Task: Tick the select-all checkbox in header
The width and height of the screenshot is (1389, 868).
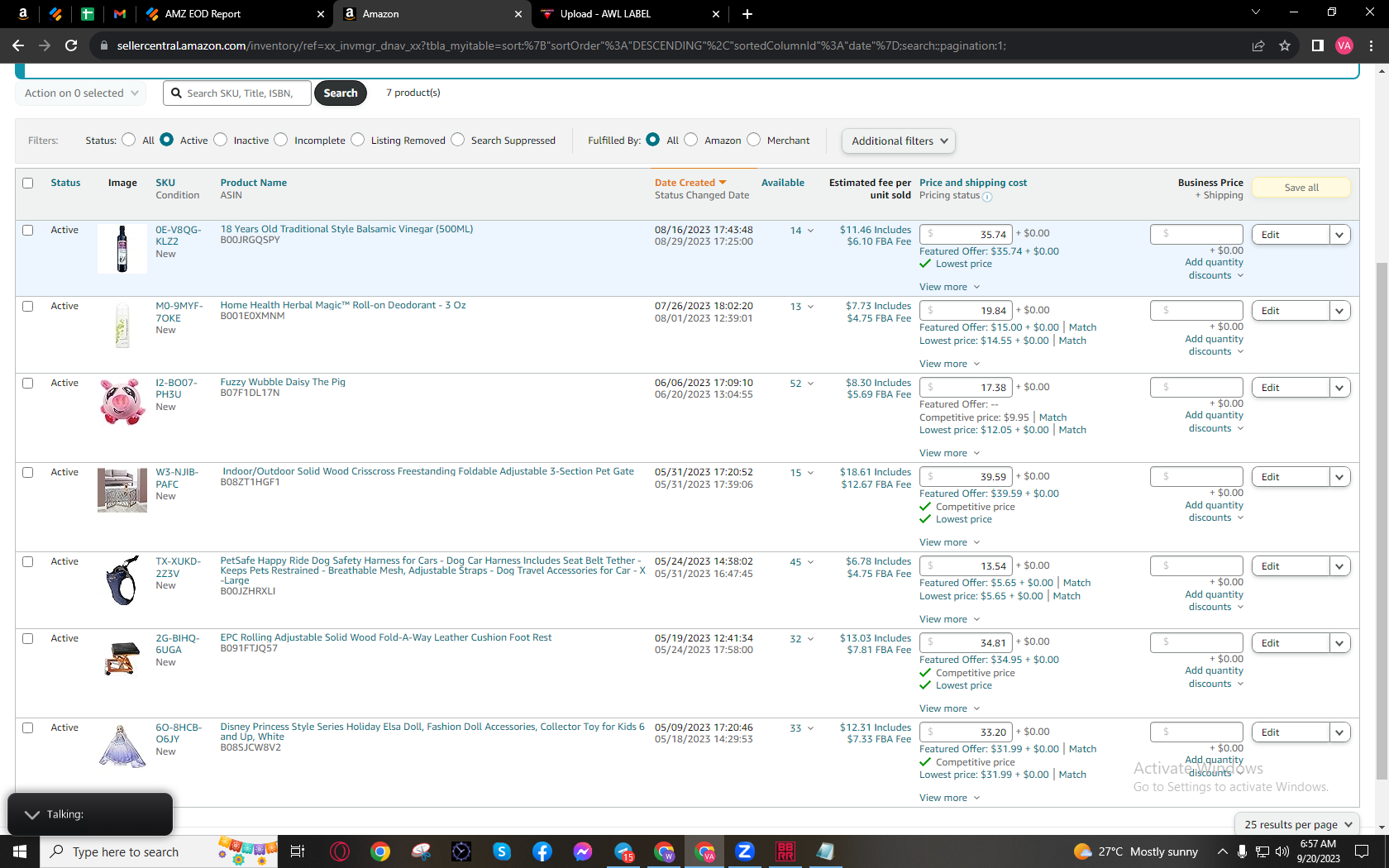Action: (28, 183)
